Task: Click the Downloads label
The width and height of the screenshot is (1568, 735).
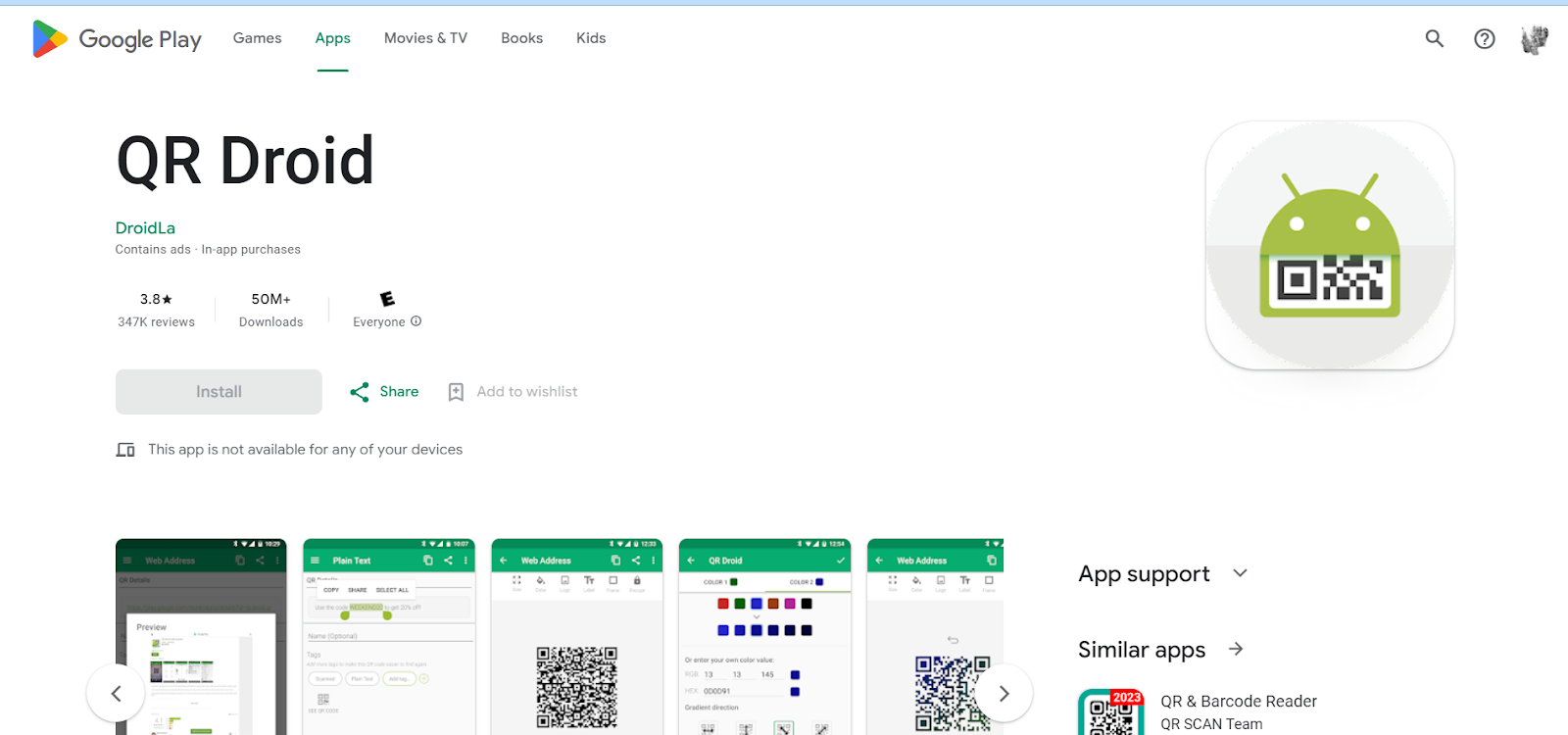Action: pyautogui.click(x=271, y=322)
